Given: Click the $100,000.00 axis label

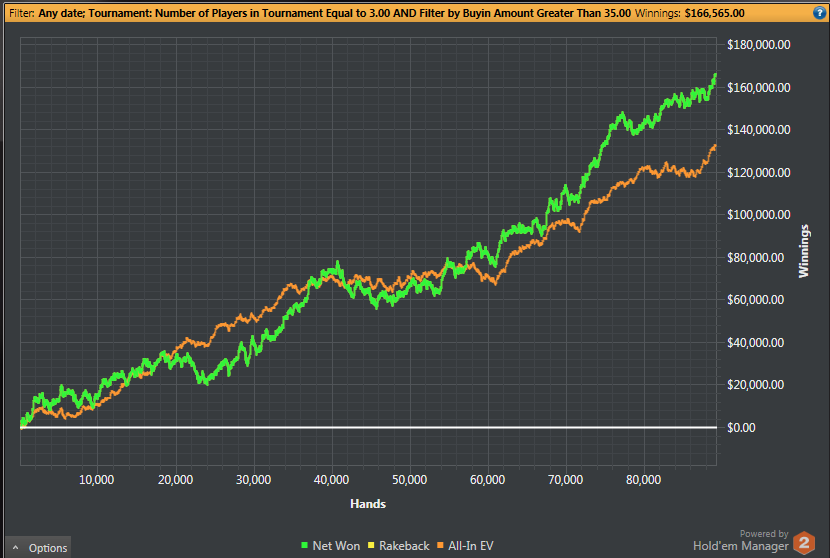Looking at the screenshot, I should pos(759,214).
